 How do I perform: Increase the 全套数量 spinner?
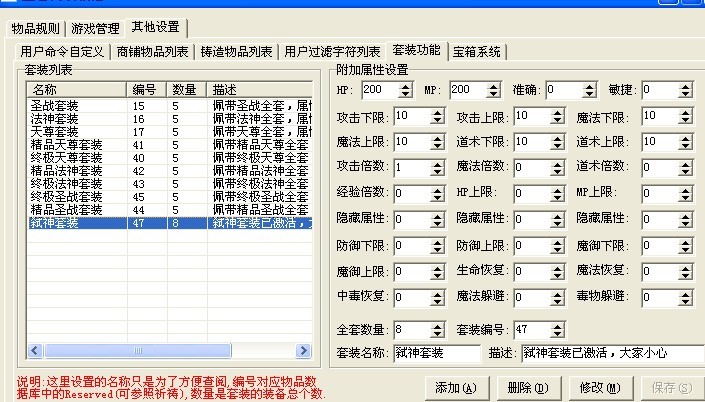pos(437,326)
